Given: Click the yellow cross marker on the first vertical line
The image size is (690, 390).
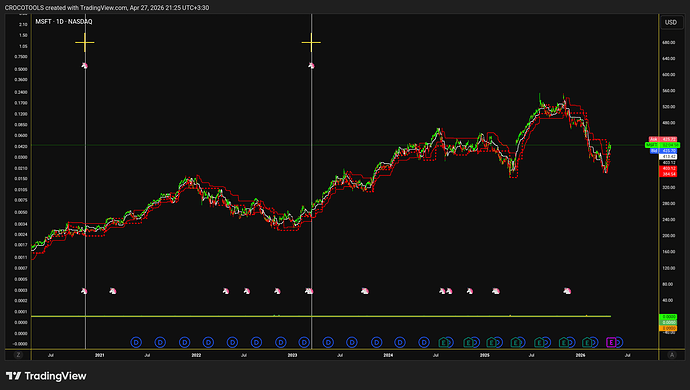Looking at the screenshot, I should 84,43.
